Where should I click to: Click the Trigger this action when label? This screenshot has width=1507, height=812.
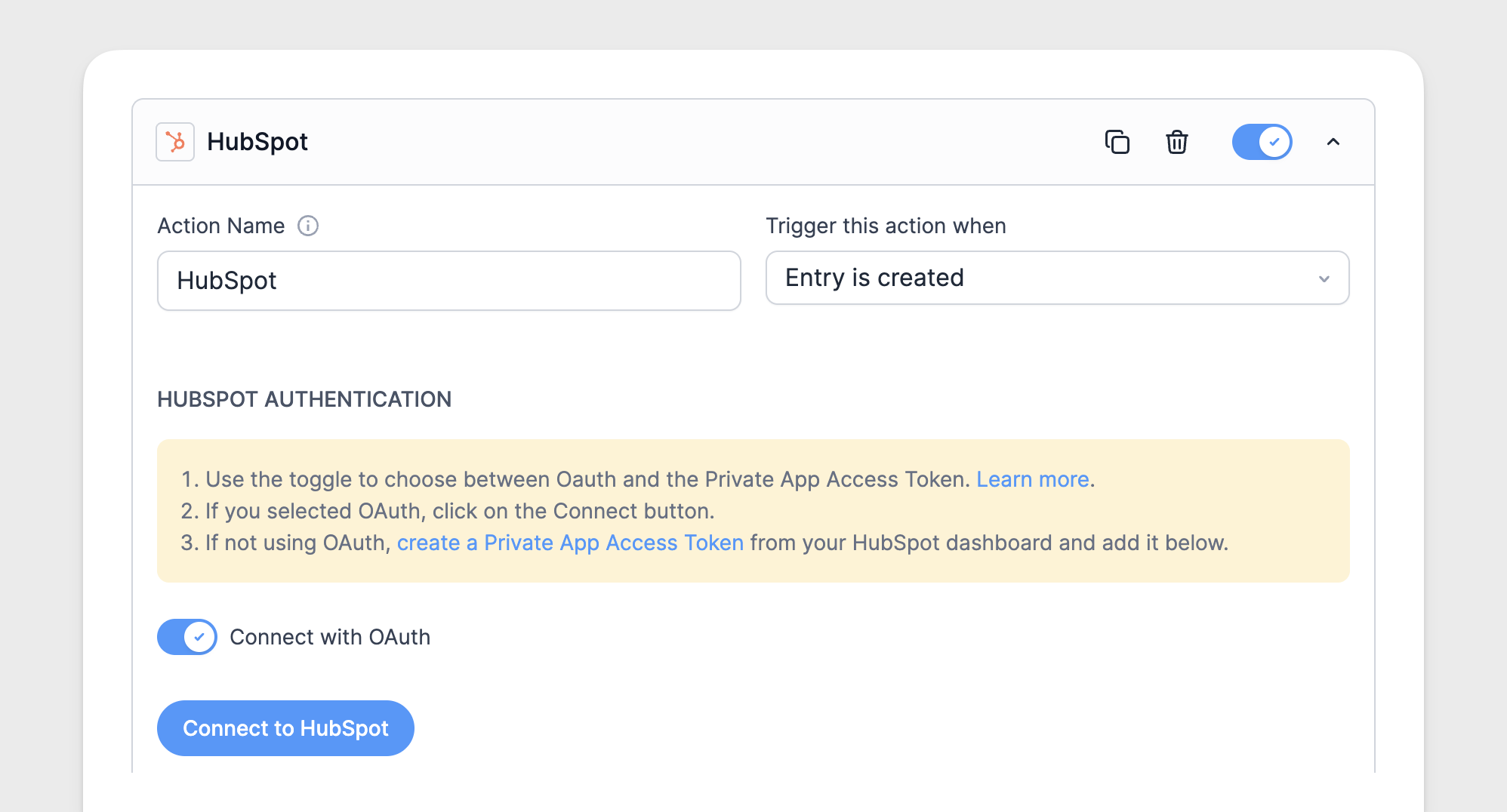[x=886, y=226]
